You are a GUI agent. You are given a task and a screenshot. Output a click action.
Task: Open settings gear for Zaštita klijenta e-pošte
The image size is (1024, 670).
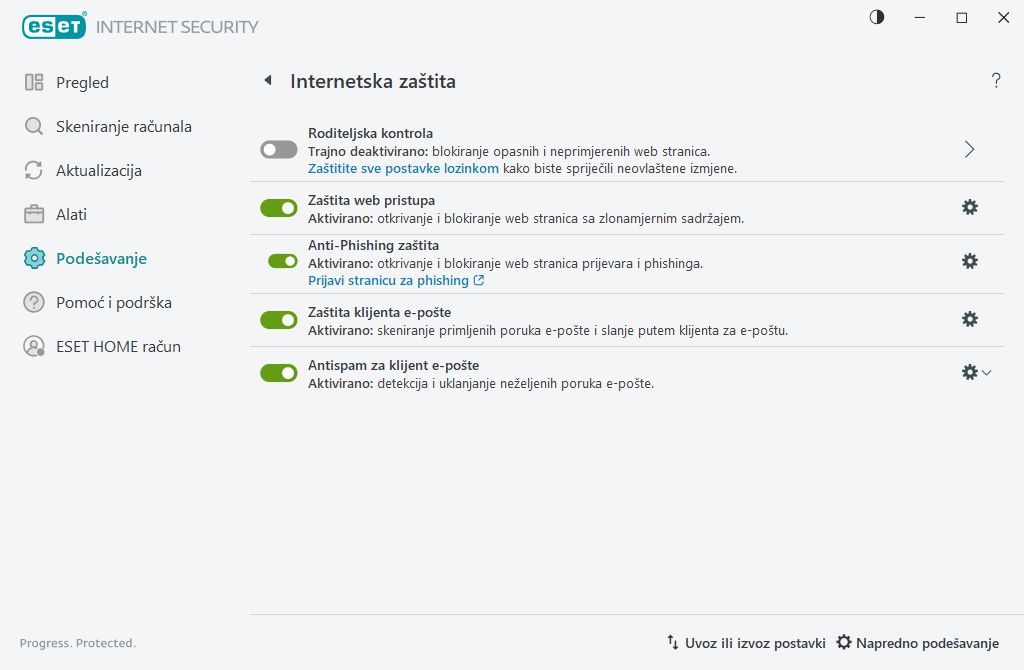click(x=969, y=319)
